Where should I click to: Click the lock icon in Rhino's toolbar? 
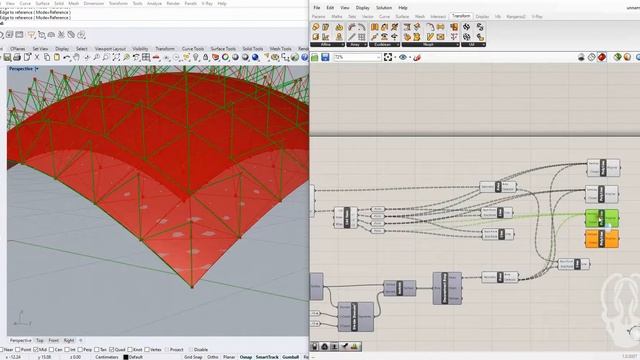(205, 58)
